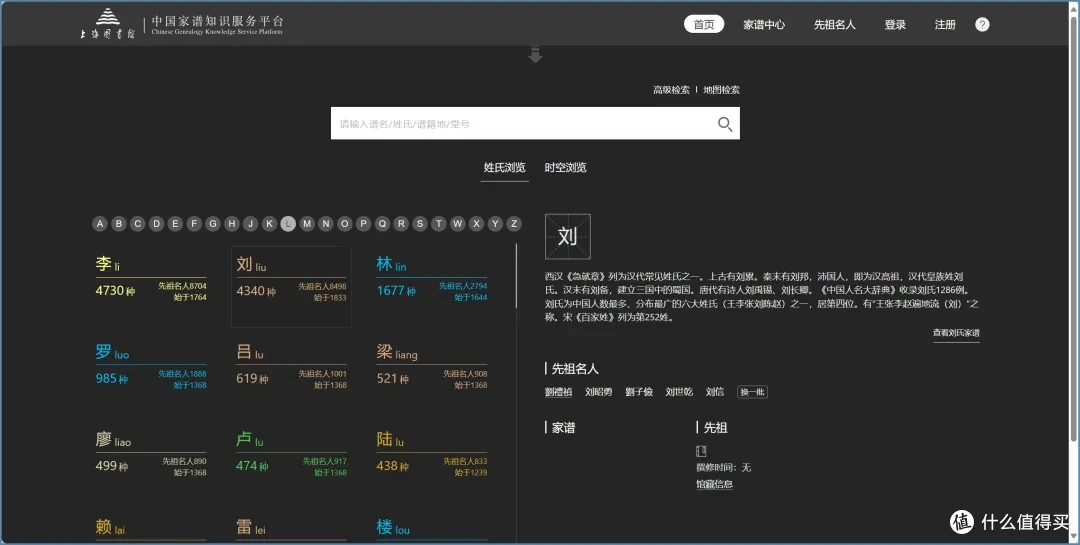Select letter K surname filter

(269, 224)
